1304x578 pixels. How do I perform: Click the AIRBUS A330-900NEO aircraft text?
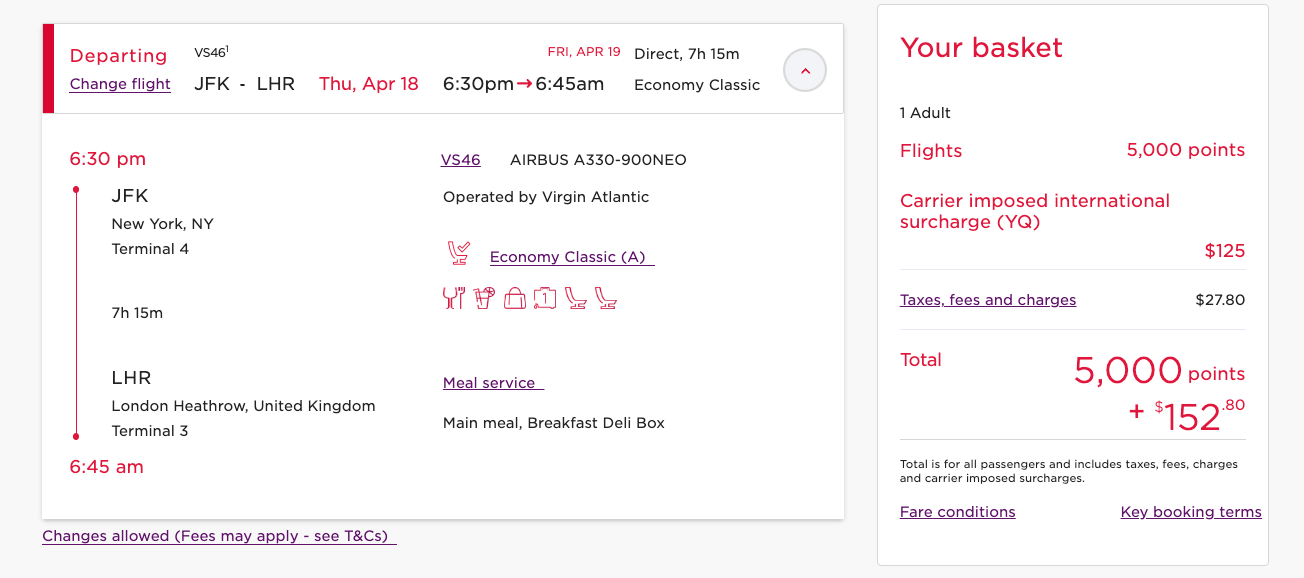[598, 160]
